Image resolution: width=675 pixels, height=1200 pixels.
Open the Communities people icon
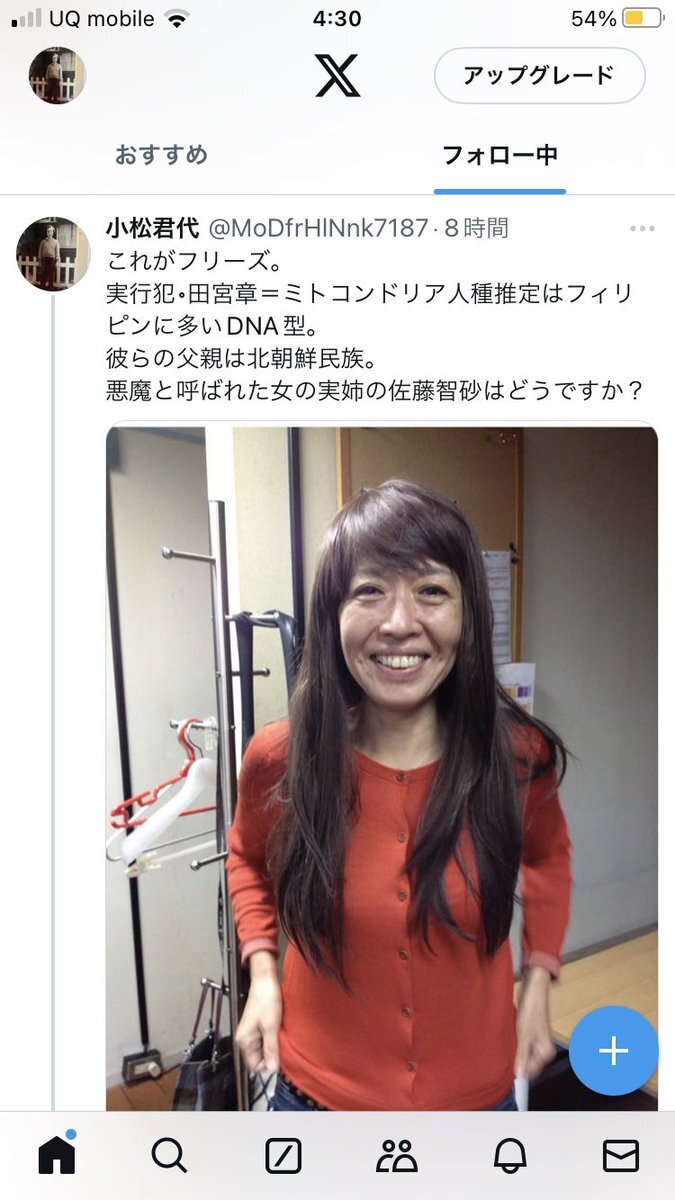pyautogui.click(x=397, y=1156)
